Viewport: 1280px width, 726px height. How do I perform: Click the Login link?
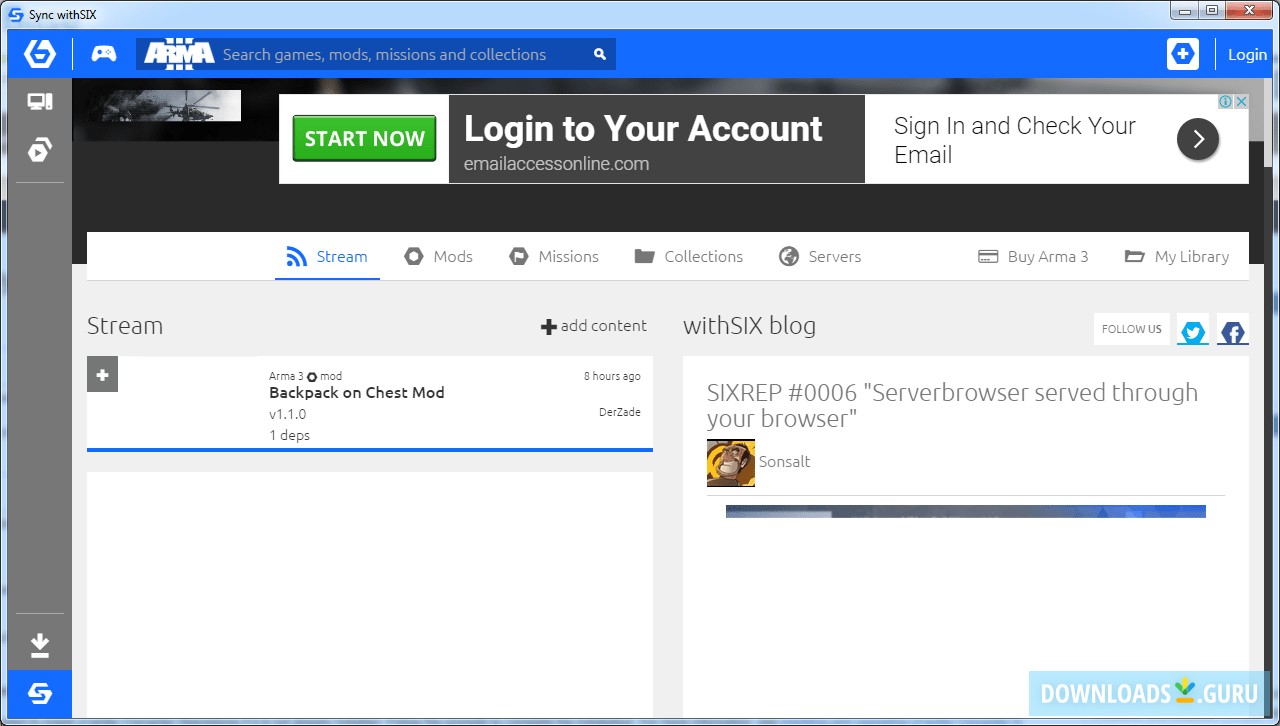[x=1247, y=54]
